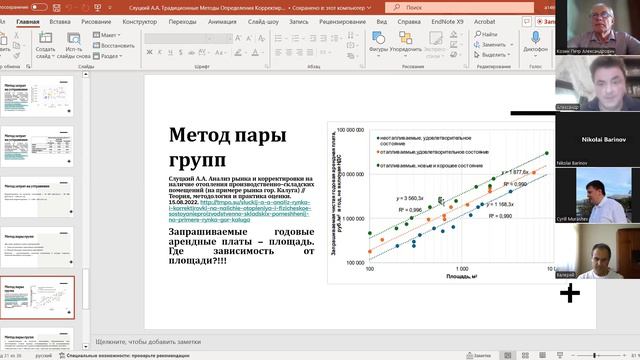640x360 pixels.
Task: Clear all formatting icon
Action: pyautogui.click(x=262, y=38)
